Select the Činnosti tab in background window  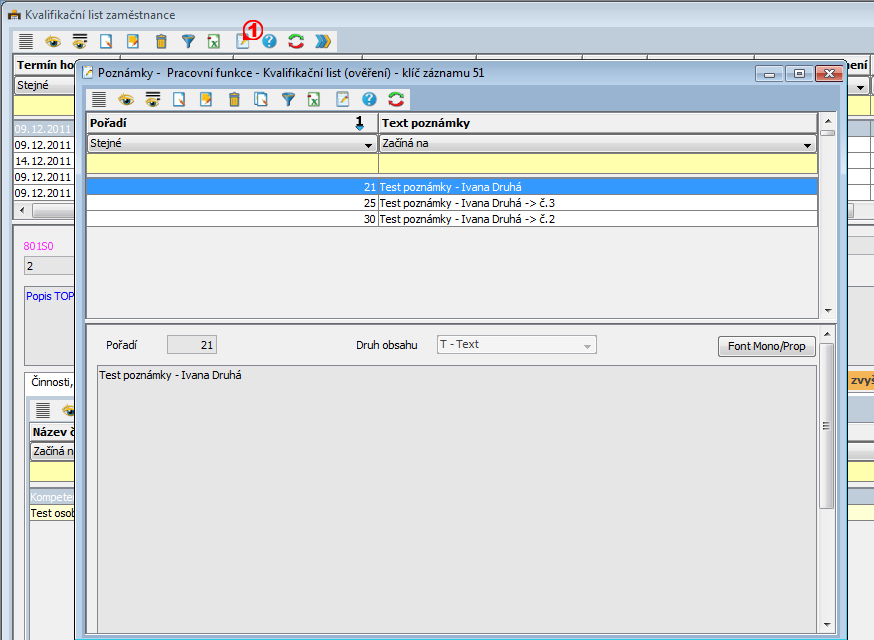click(49, 381)
